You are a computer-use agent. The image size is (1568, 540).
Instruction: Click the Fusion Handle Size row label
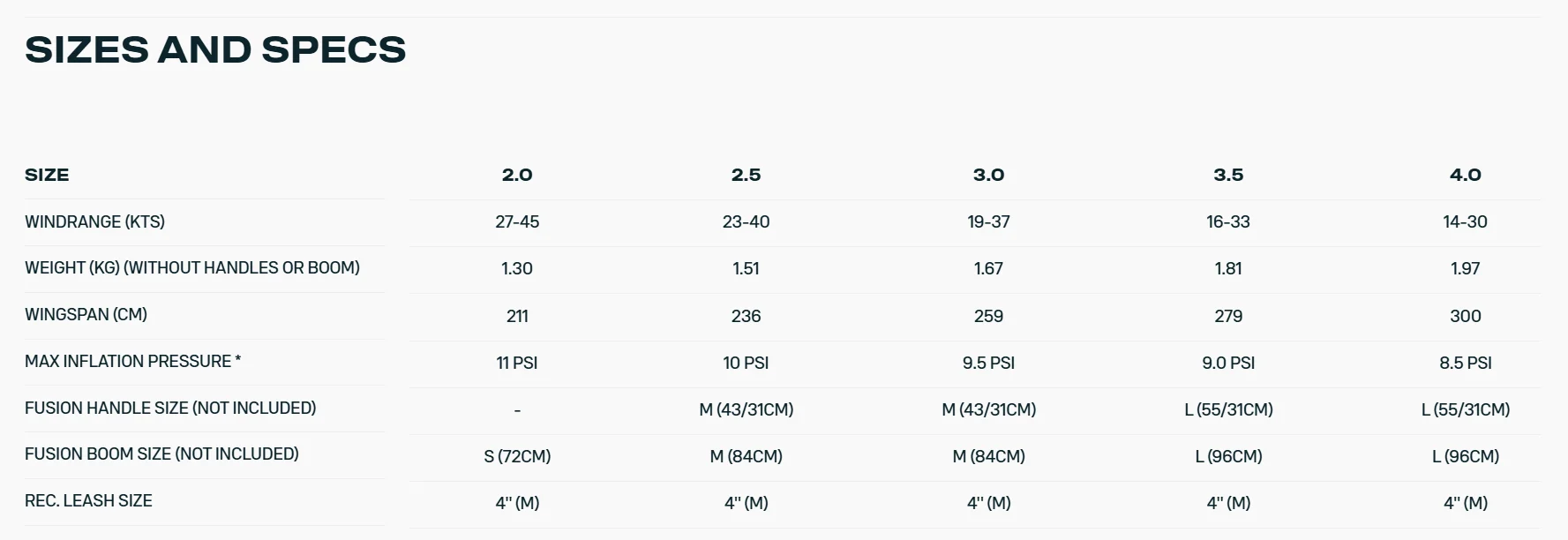pos(170,408)
